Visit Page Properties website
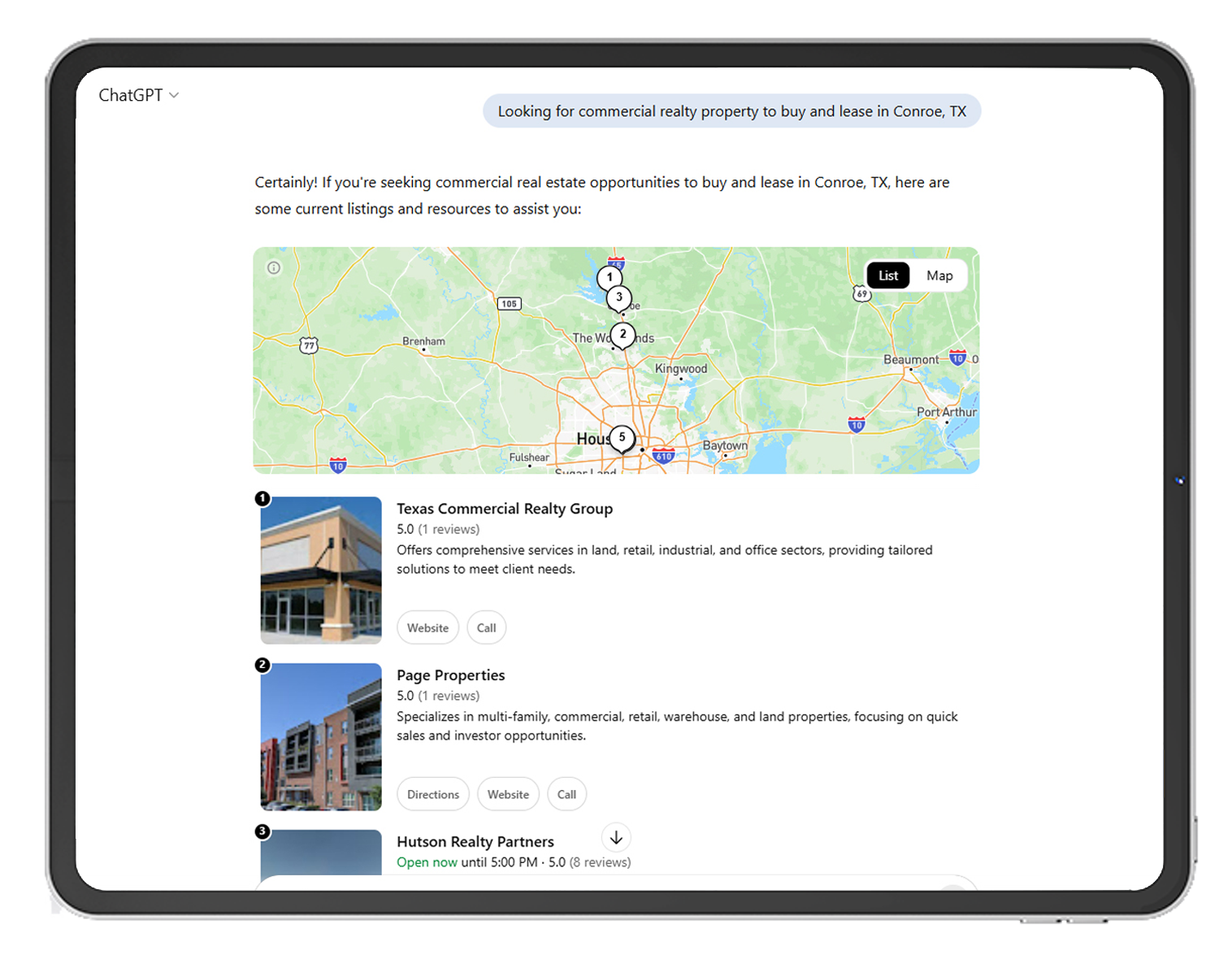This screenshot has height=959, width=1232. point(508,794)
